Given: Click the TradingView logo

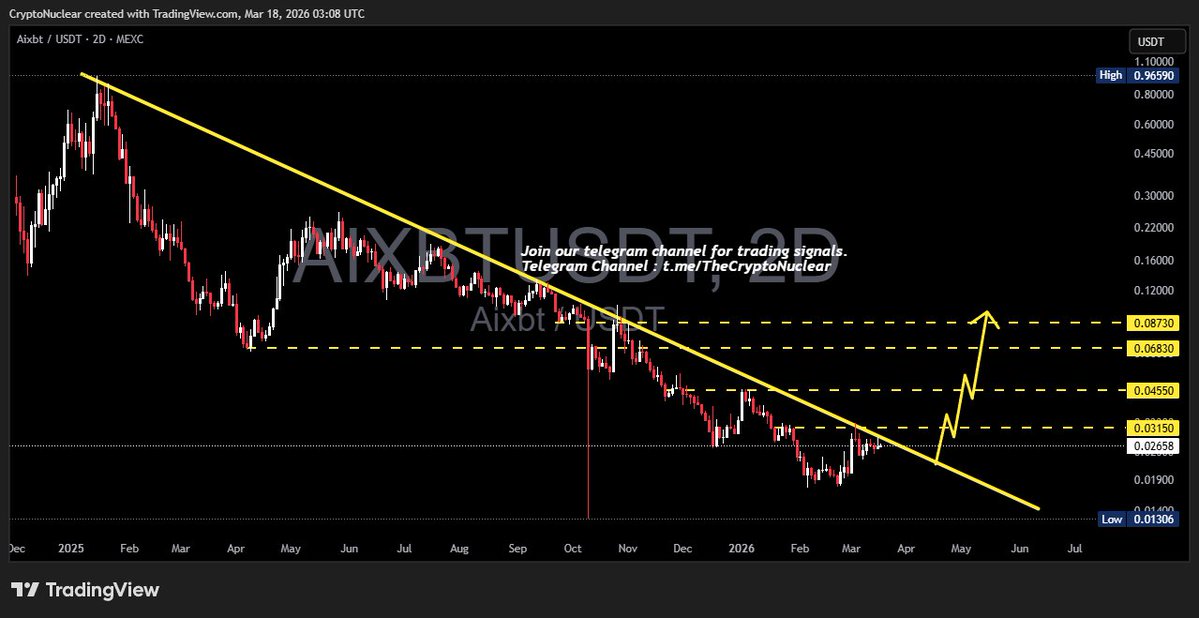Looking at the screenshot, I should tap(86, 590).
